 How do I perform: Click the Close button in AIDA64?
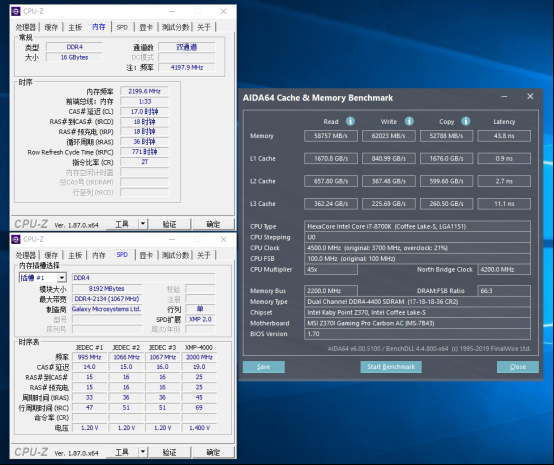[518, 367]
